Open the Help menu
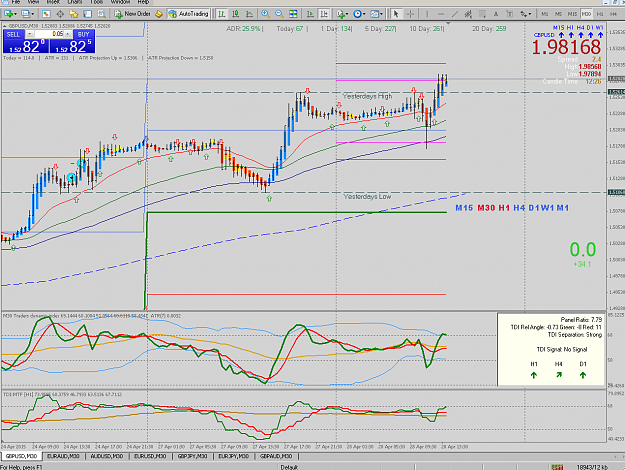 143,2
